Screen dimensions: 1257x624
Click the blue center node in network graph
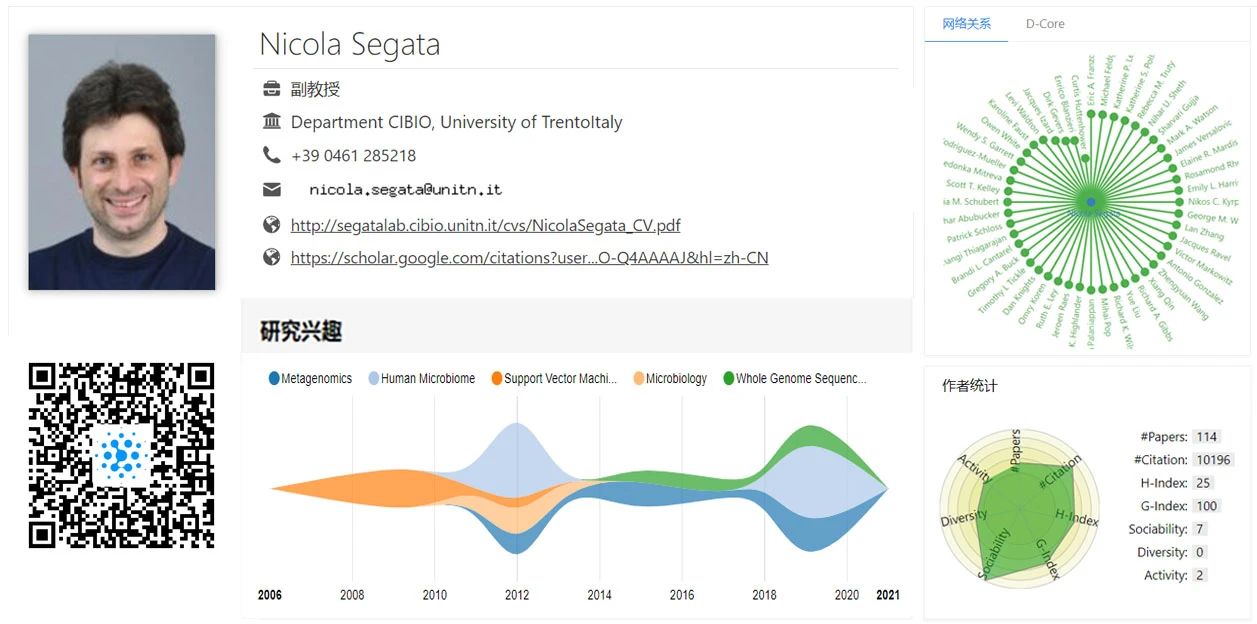click(x=1090, y=201)
